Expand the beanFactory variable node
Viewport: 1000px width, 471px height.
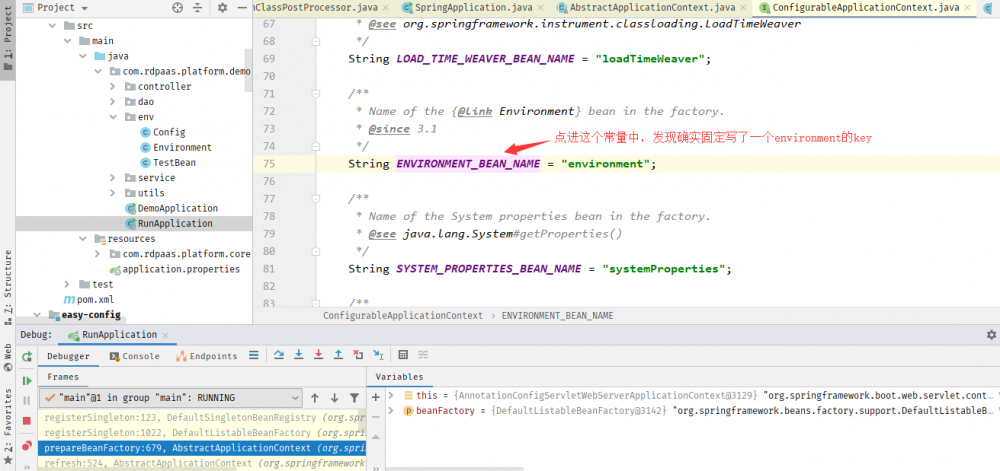pyautogui.click(x=391, y=411)
